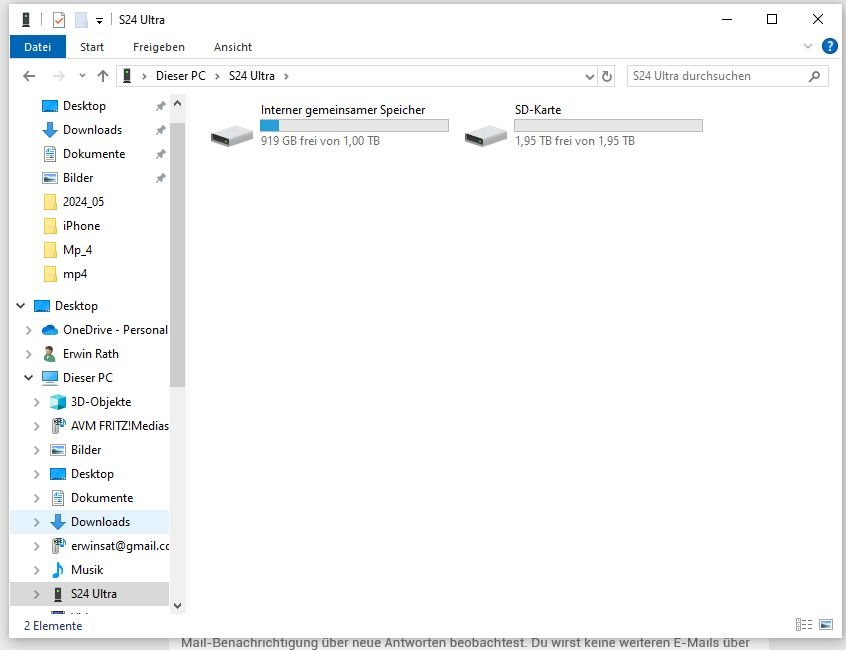
Task: Open the 2024_05 folder
Action: 83,202
